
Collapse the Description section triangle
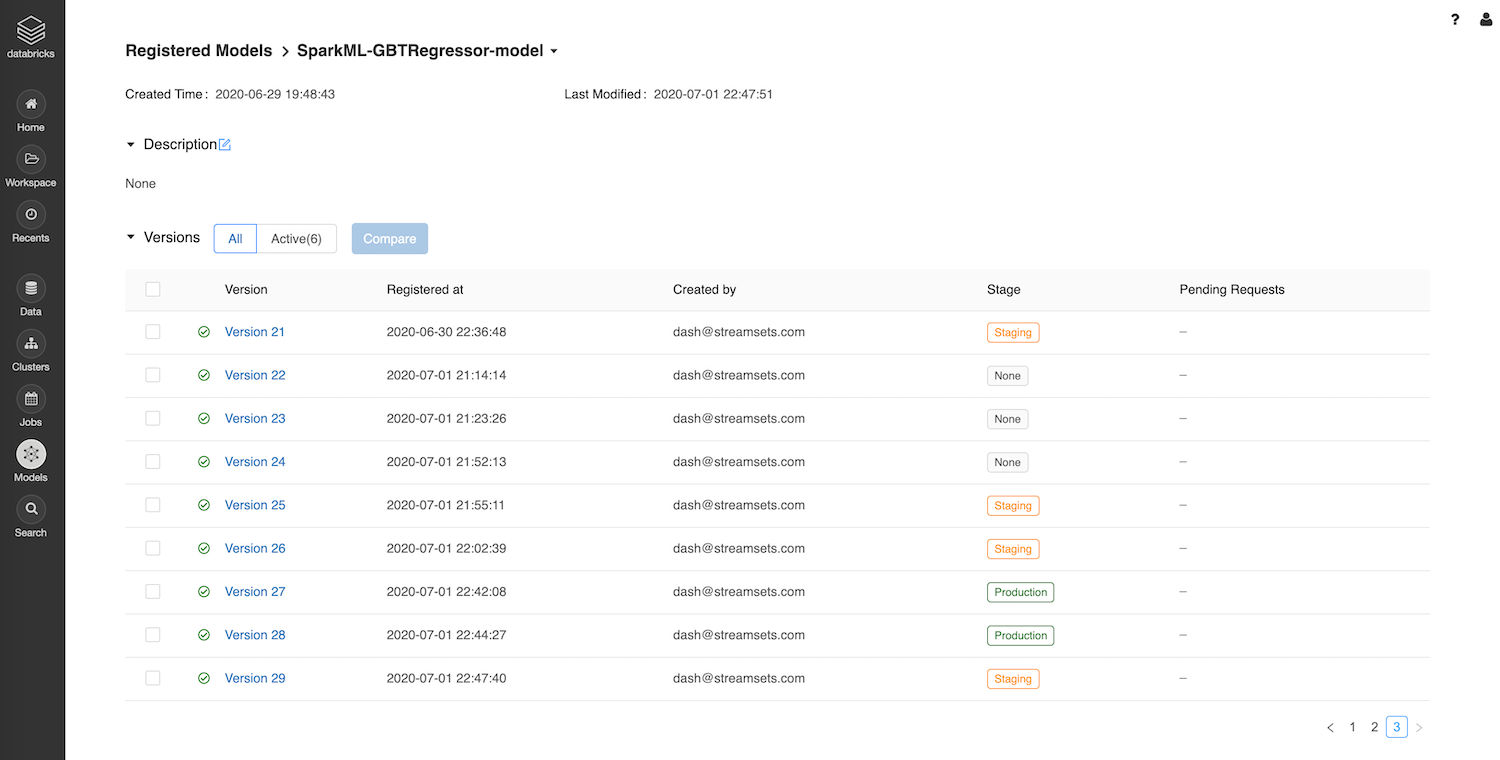[x=130, y=145]
